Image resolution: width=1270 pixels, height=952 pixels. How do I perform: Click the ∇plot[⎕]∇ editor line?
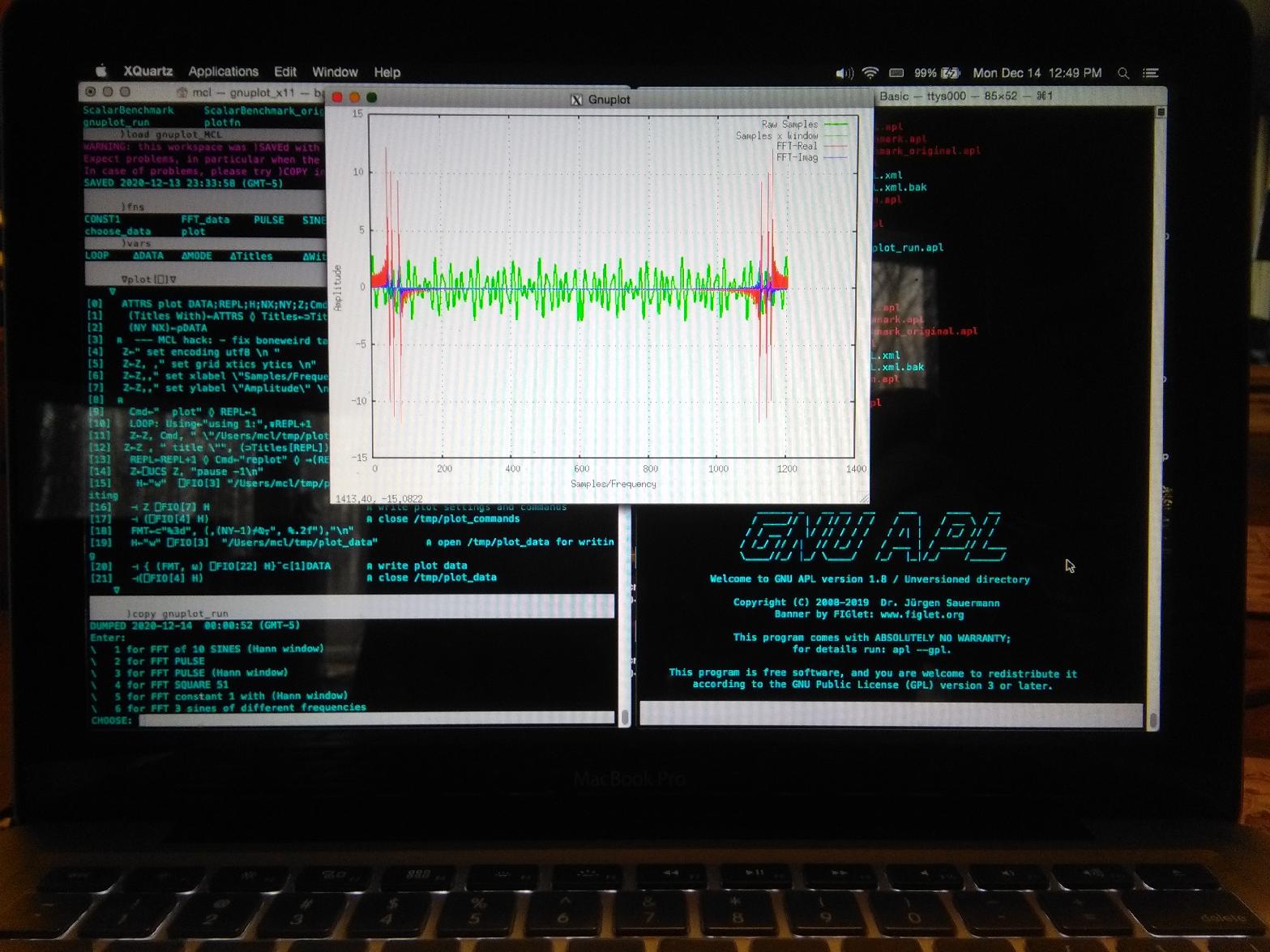pyautogui.click(x=149, y=280)
